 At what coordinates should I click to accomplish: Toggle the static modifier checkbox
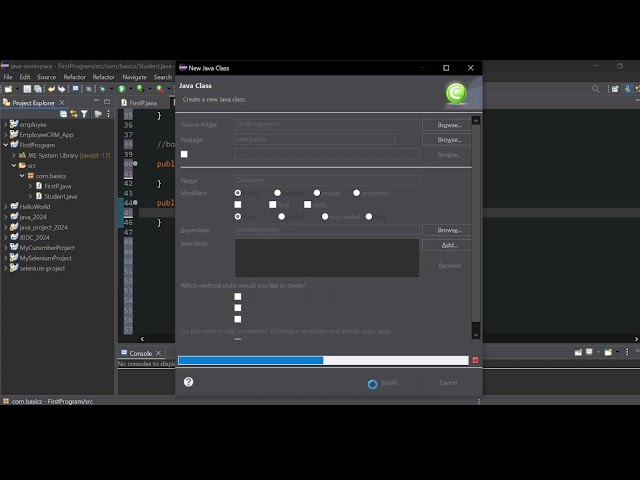[x=307, y=204]
